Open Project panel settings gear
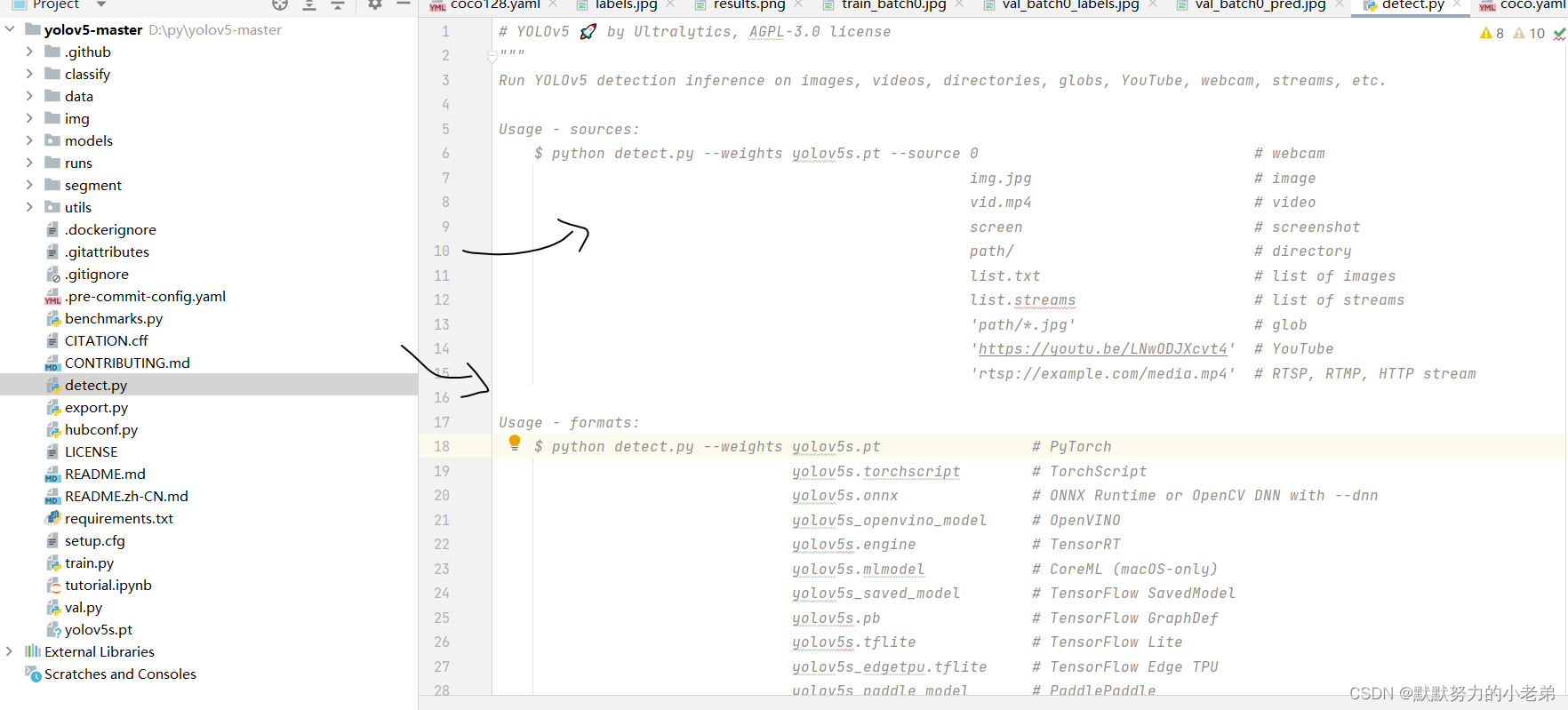Viewport: 1568px width, 710px height. (x=375, y=4)
